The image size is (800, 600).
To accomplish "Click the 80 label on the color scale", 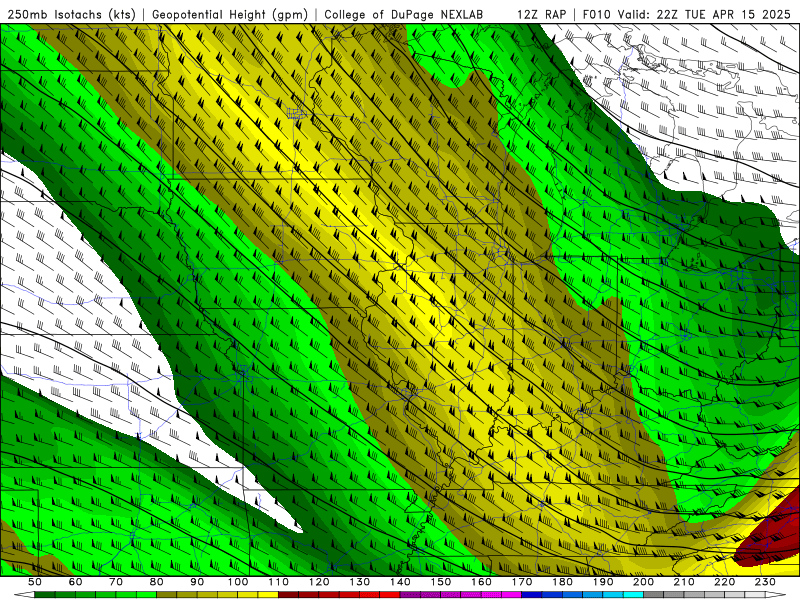I will click(x=157, y=582).
